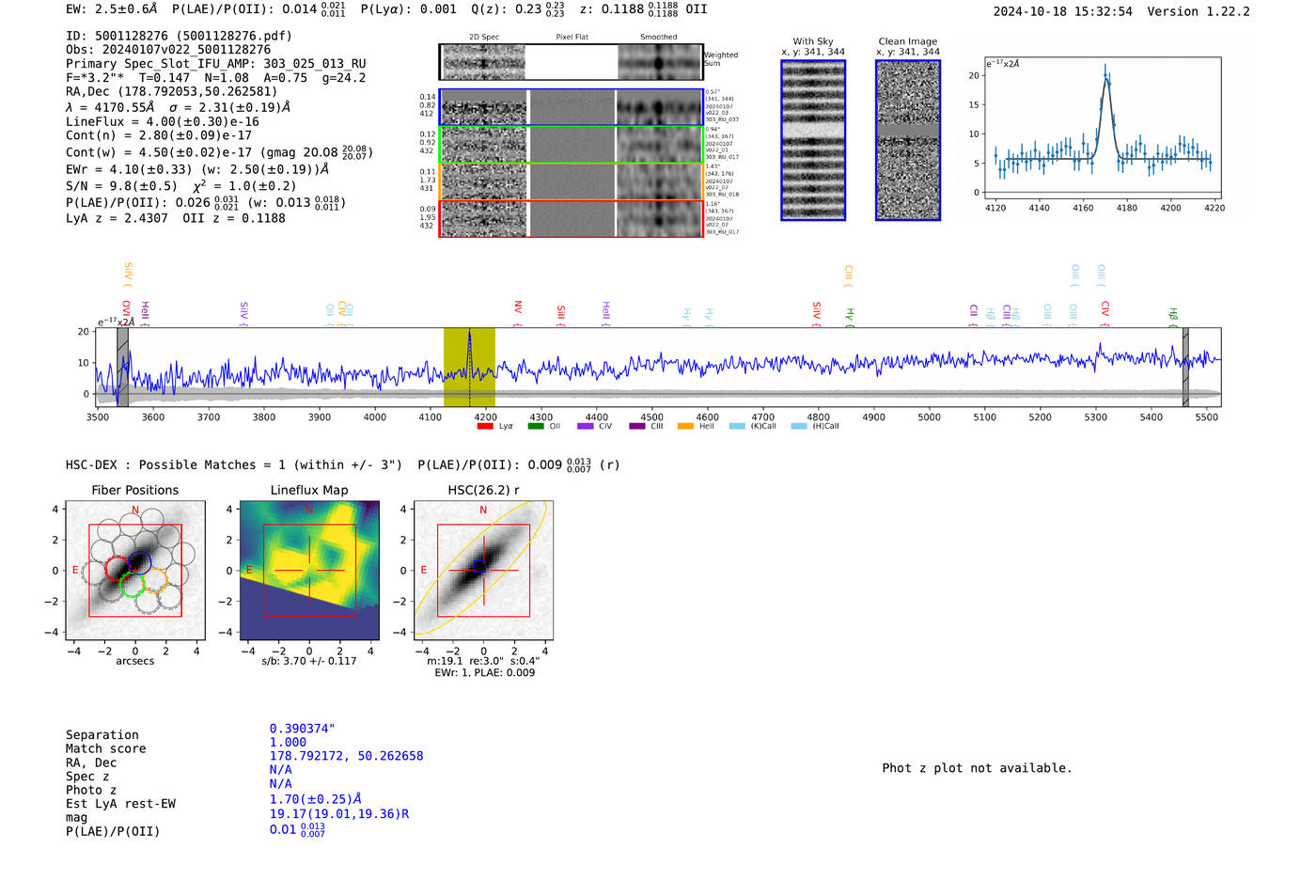Click the hatched gray band near 5460 Å
1316x896 pixels.
1184,367
